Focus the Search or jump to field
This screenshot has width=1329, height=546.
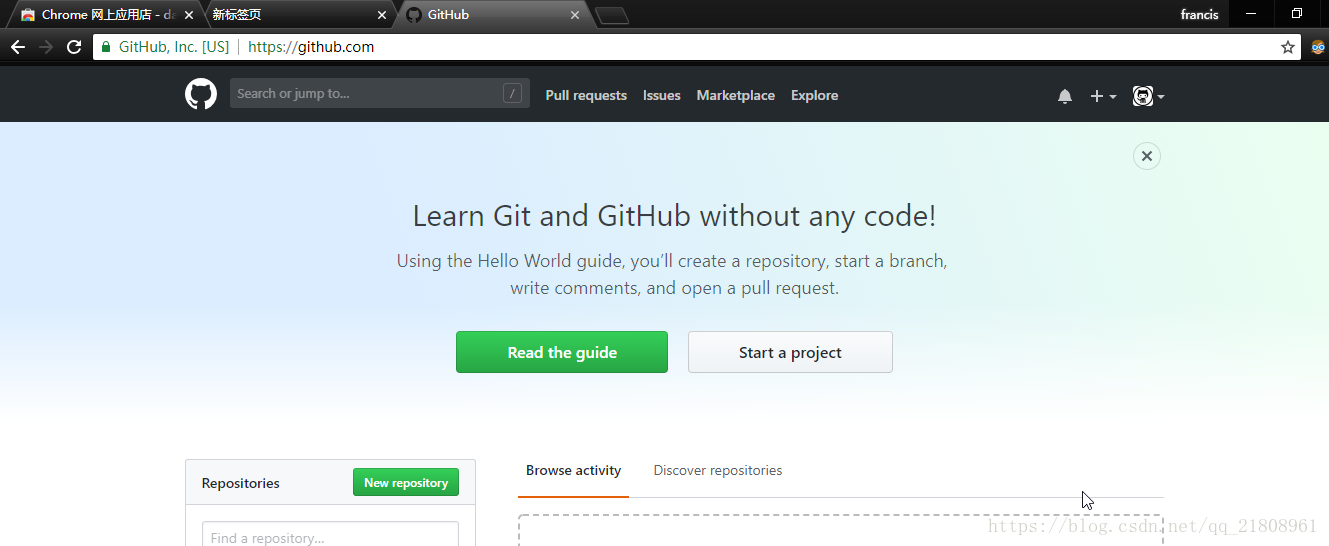pyautogui.click(x=380, y=94)
